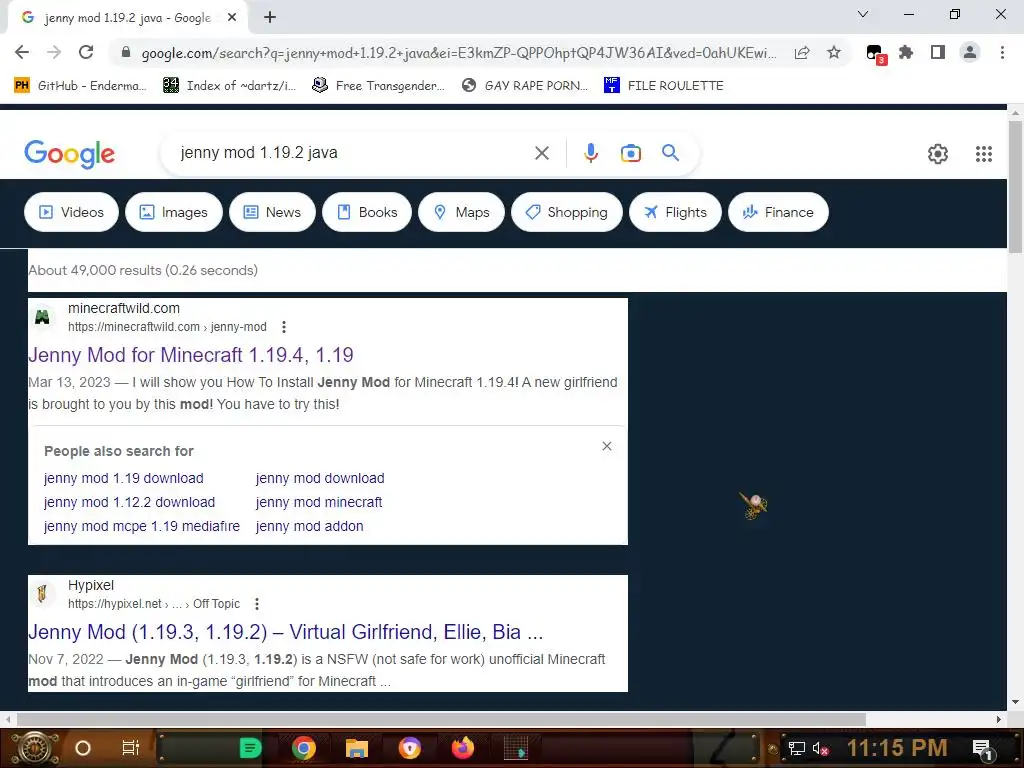Open the FILE ROULETTE bookmark

tap(664, 86)
